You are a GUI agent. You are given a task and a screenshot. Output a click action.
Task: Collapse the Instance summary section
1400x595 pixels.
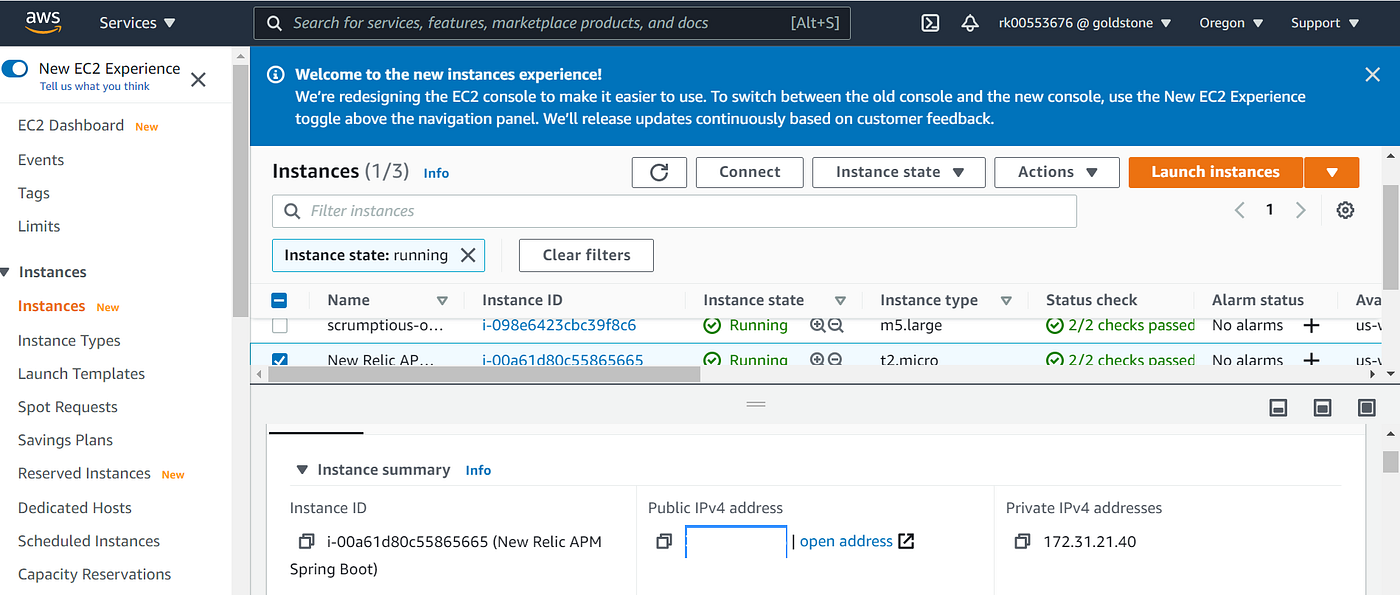pos(302,470)
